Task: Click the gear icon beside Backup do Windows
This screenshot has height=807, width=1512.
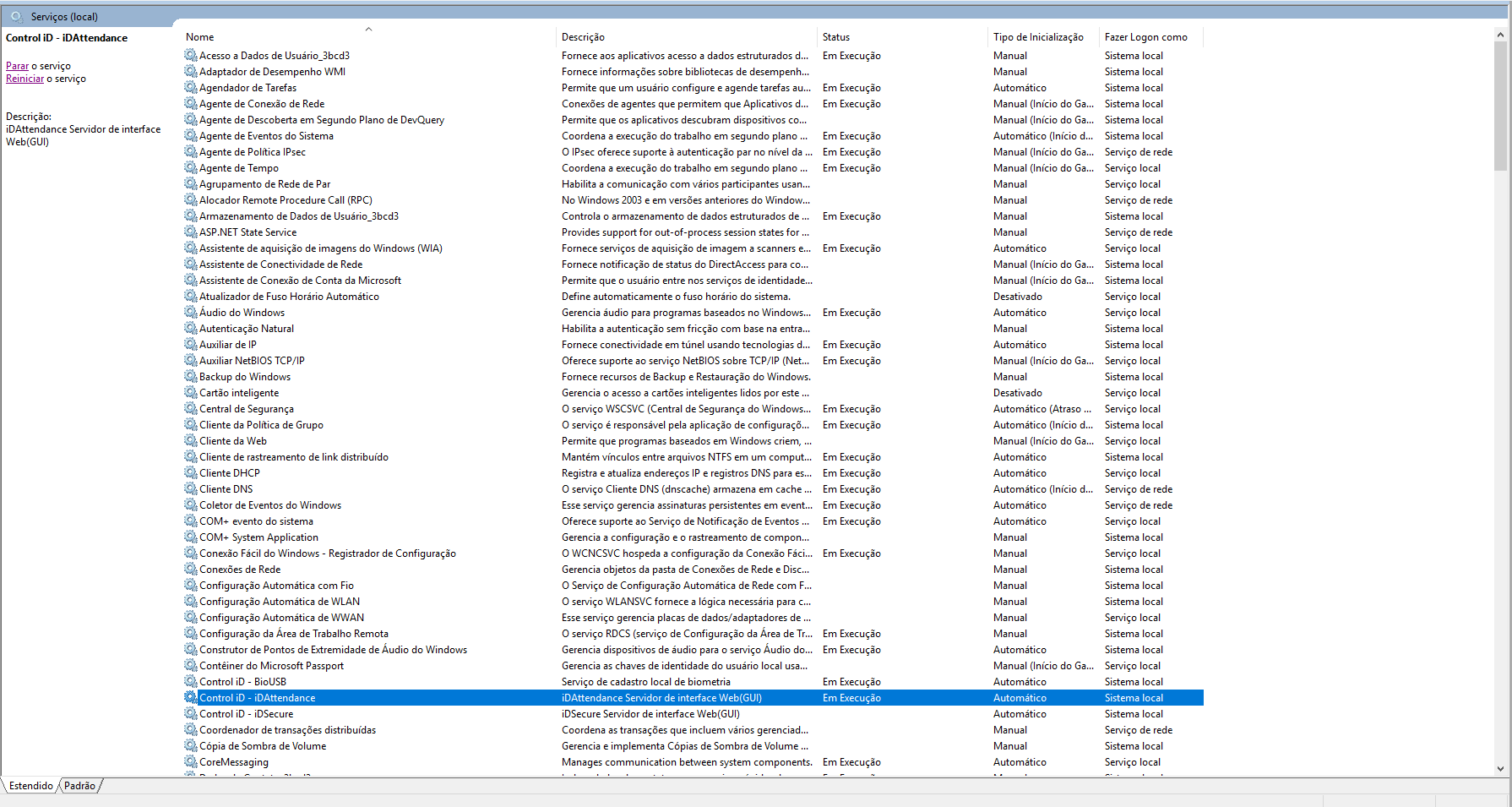Action: click(x=191, y=376)
